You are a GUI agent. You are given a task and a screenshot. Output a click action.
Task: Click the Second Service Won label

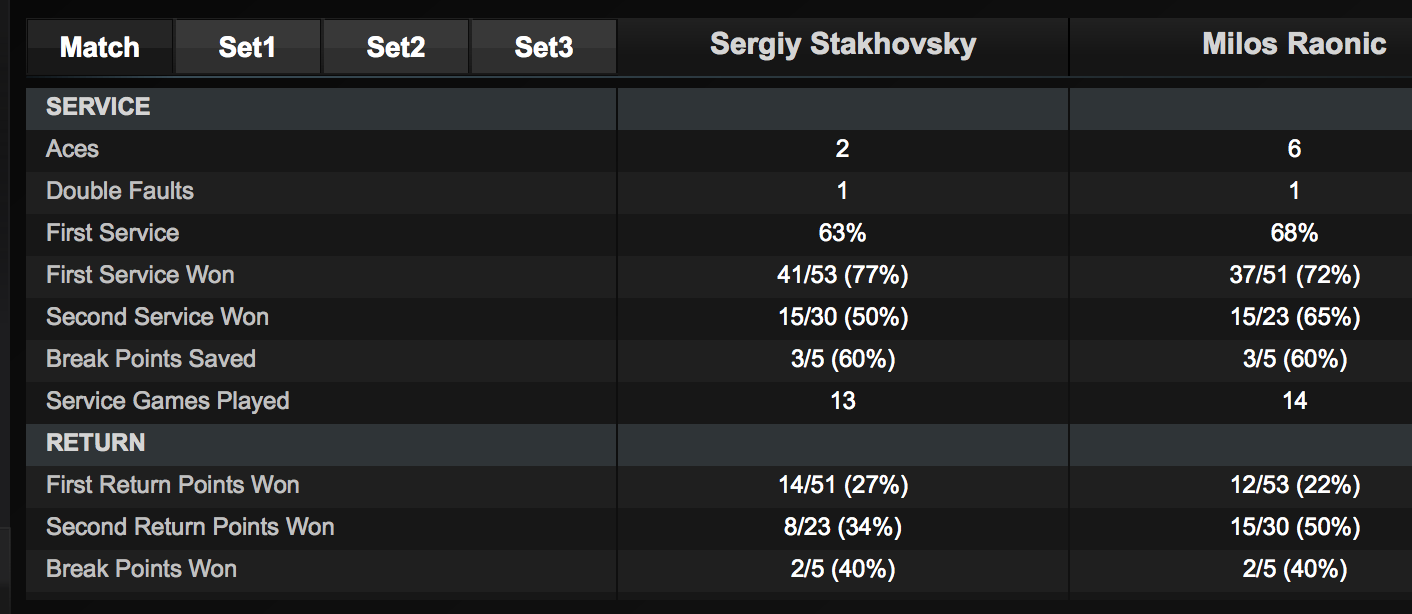pyautogui.click(x=157, y=317)
